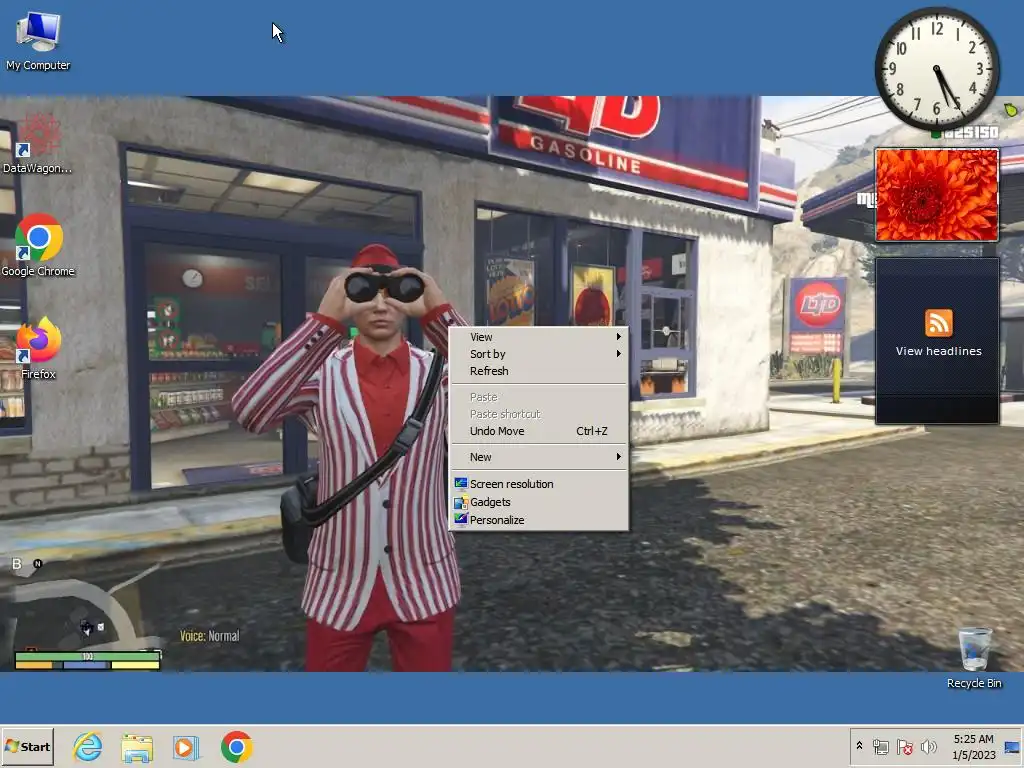Expand the Sort by submenu
The image size is (1024, 768).
(x=540, y=354)
